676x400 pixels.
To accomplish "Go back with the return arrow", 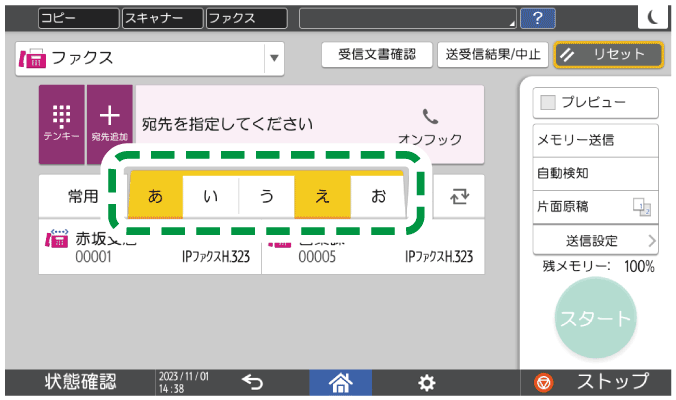I will point(252,382).
